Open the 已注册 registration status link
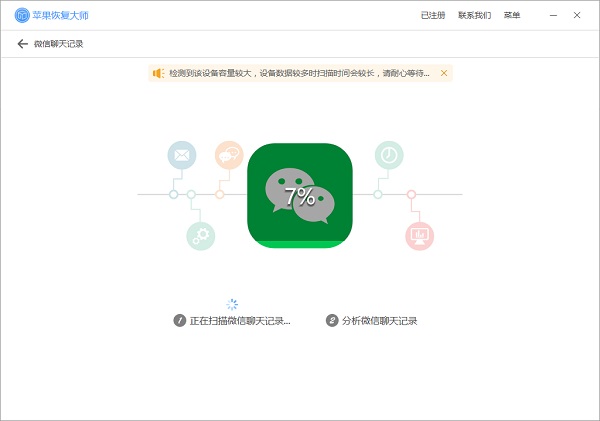This screenshot has width=600, height=421. pyautogui.click(x=433, y=15)
